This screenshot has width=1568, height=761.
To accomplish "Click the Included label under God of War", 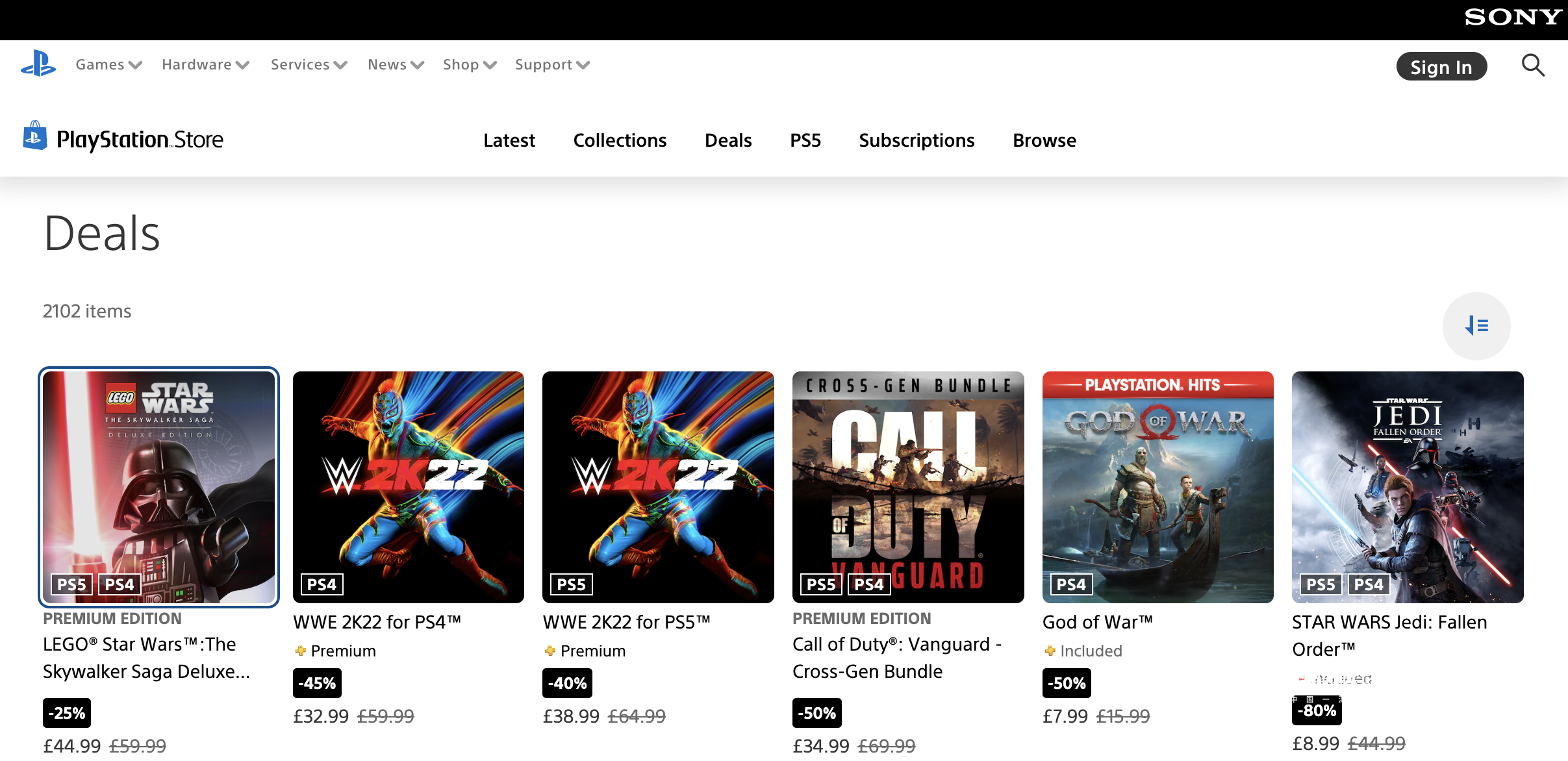I will [x=1091, y=651].
